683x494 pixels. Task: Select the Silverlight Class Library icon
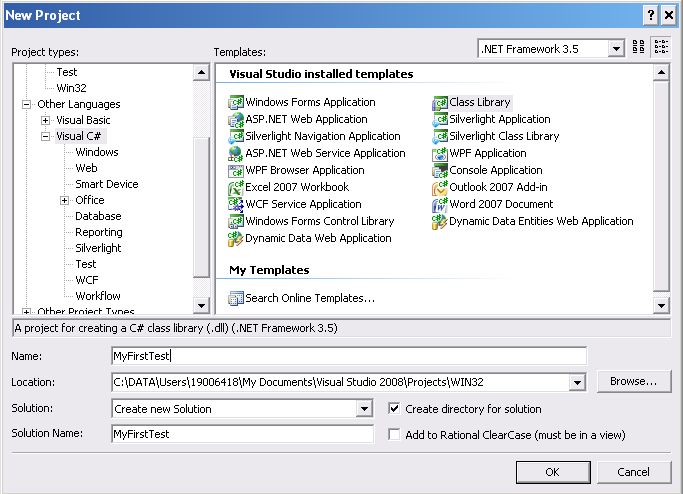(x=440, y=137)
